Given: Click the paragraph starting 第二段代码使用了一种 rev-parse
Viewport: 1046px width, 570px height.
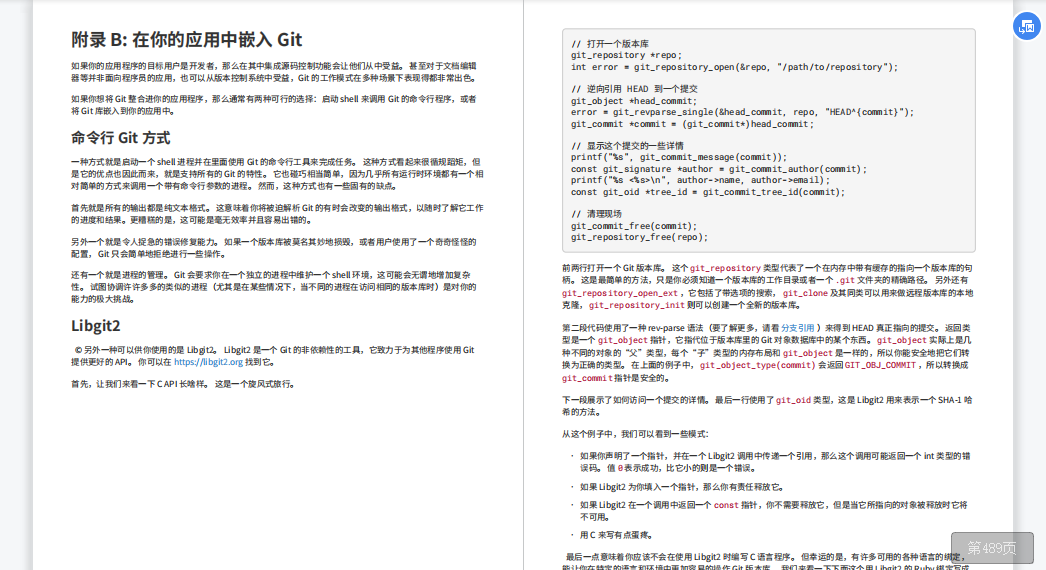Looking at the screenshot, I should click(766, 353).
